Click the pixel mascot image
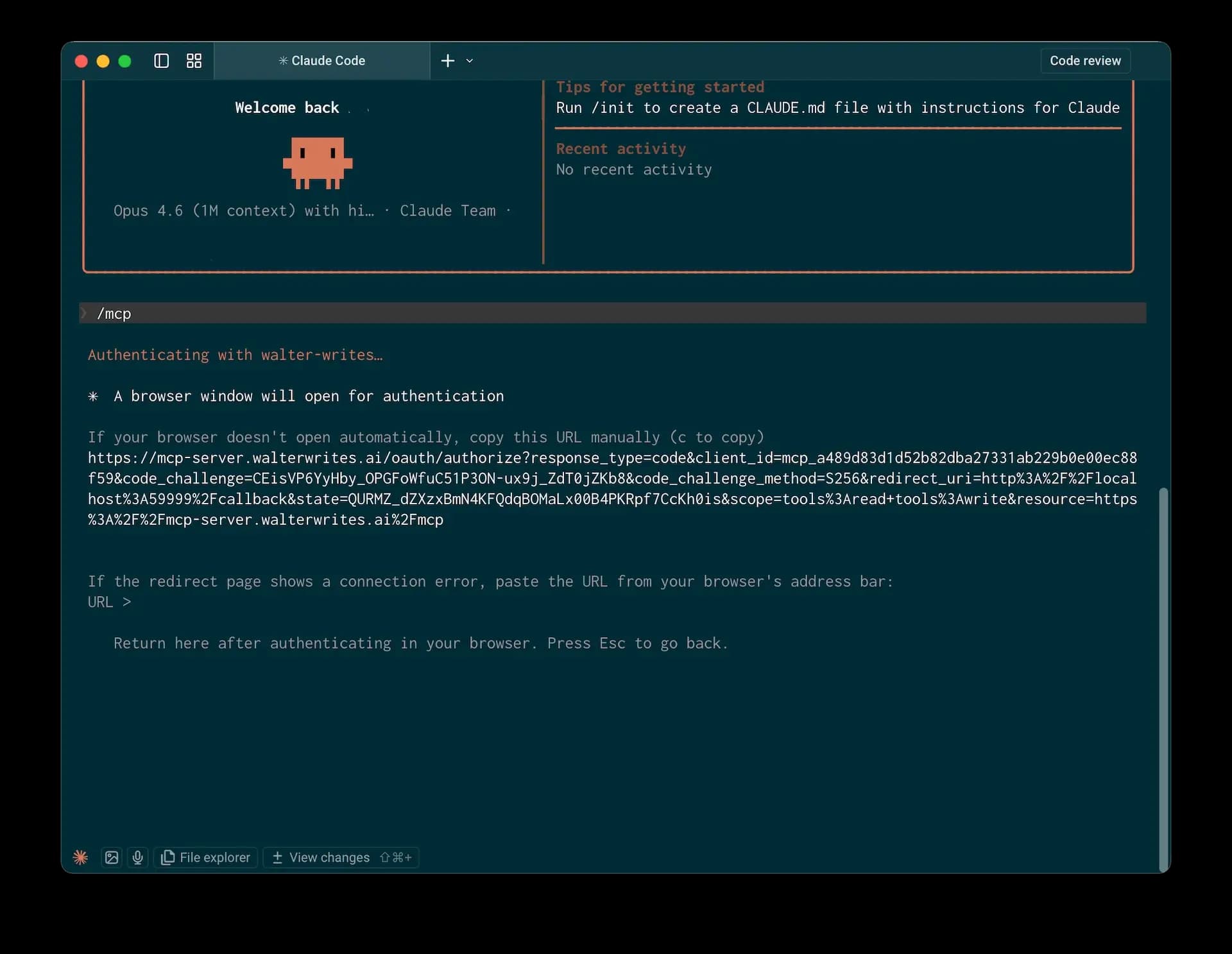The width and height of the screenshot is (1232, 954). point(318,163)
